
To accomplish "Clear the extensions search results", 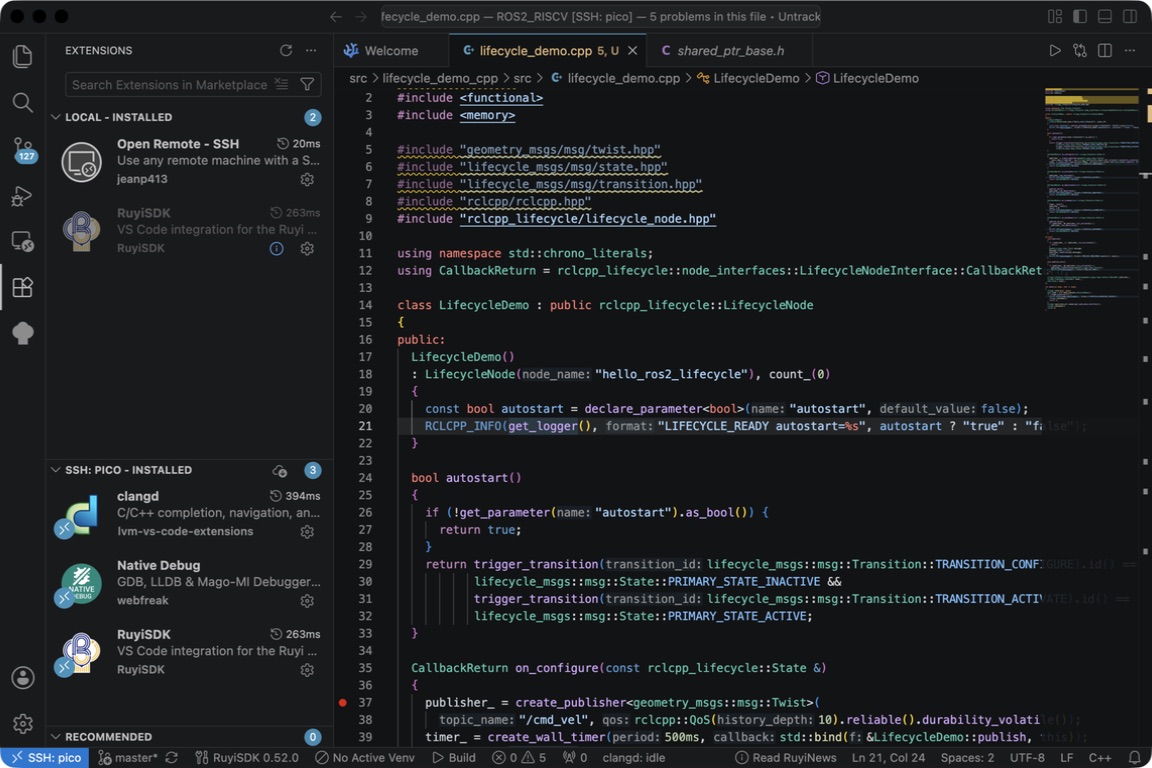I will point(281,85).
